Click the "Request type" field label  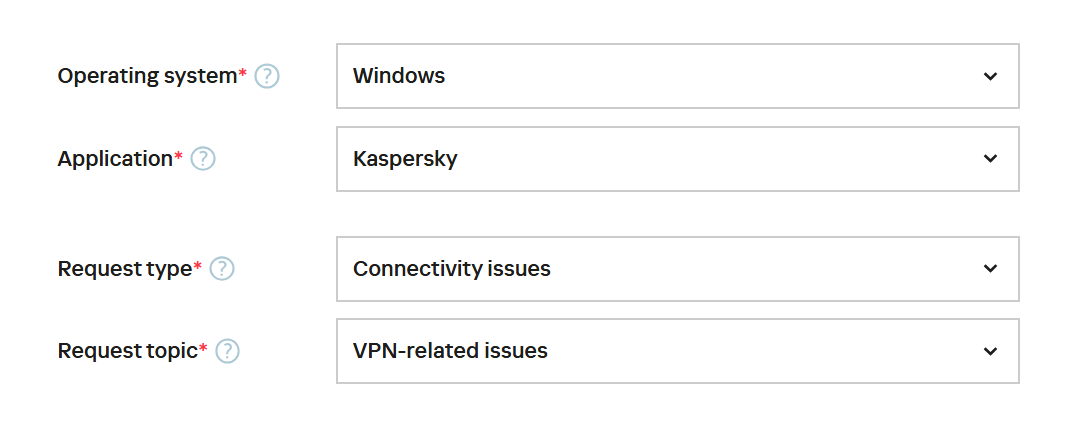tap(125, 269)
